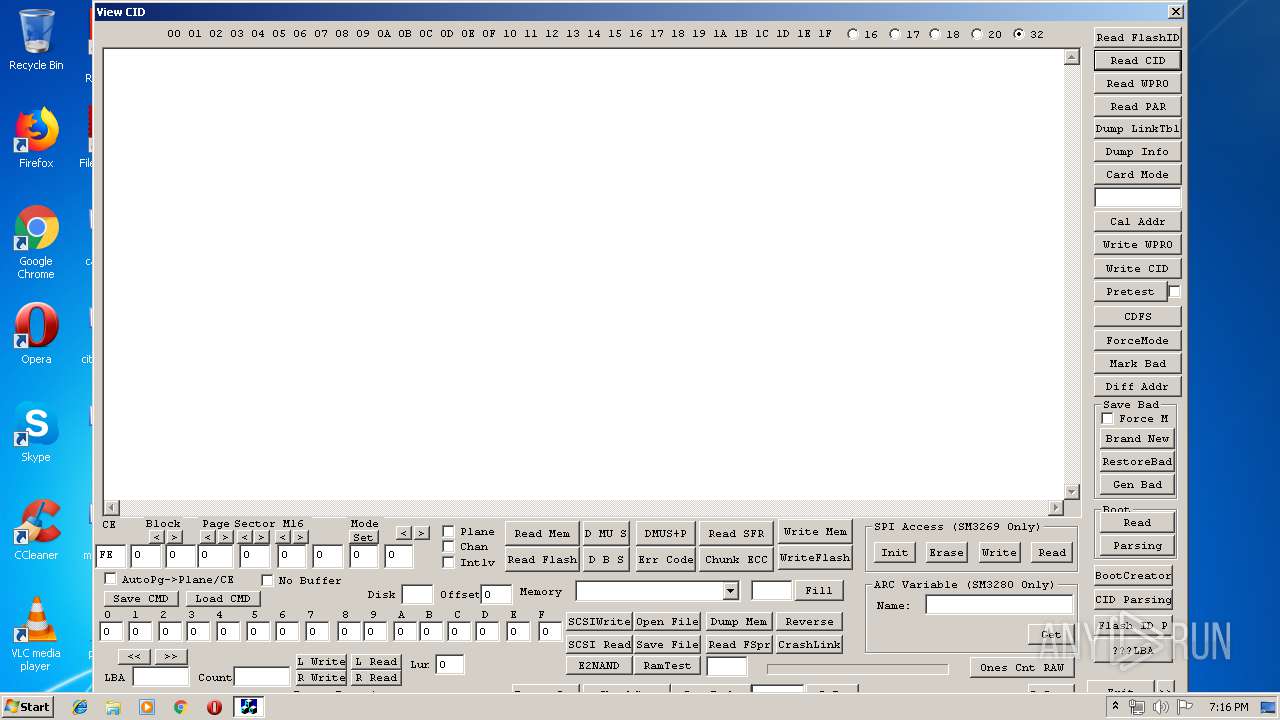Screen dimensions: 1280x720
Task: Open Google Chrome desktop shortcut
Action: 36,242
